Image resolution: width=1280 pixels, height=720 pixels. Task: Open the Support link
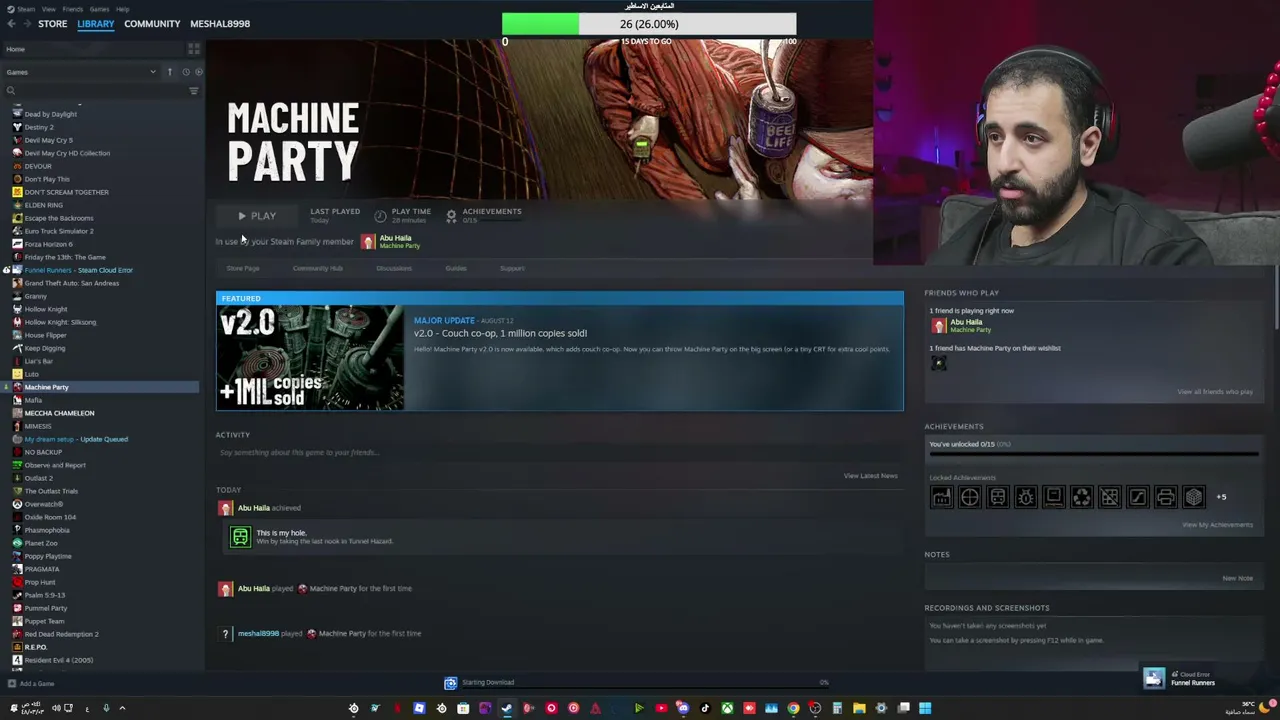(x=512, y=268)
